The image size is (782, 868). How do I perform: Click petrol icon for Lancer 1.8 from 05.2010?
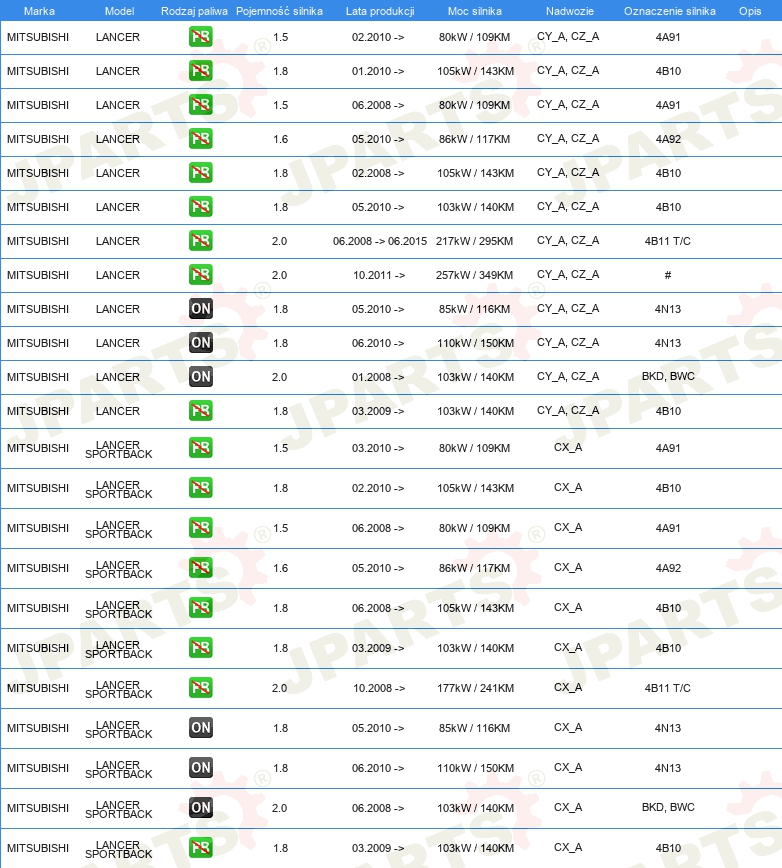point(200,207)
